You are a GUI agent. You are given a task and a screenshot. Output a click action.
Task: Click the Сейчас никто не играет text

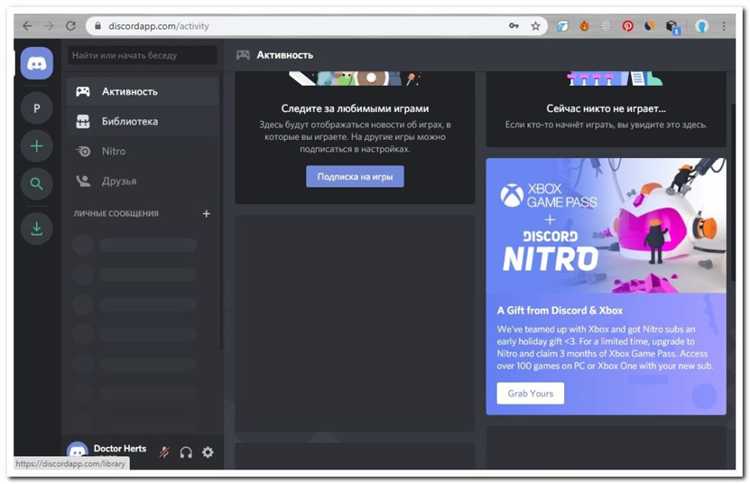(x=606, y=109)
